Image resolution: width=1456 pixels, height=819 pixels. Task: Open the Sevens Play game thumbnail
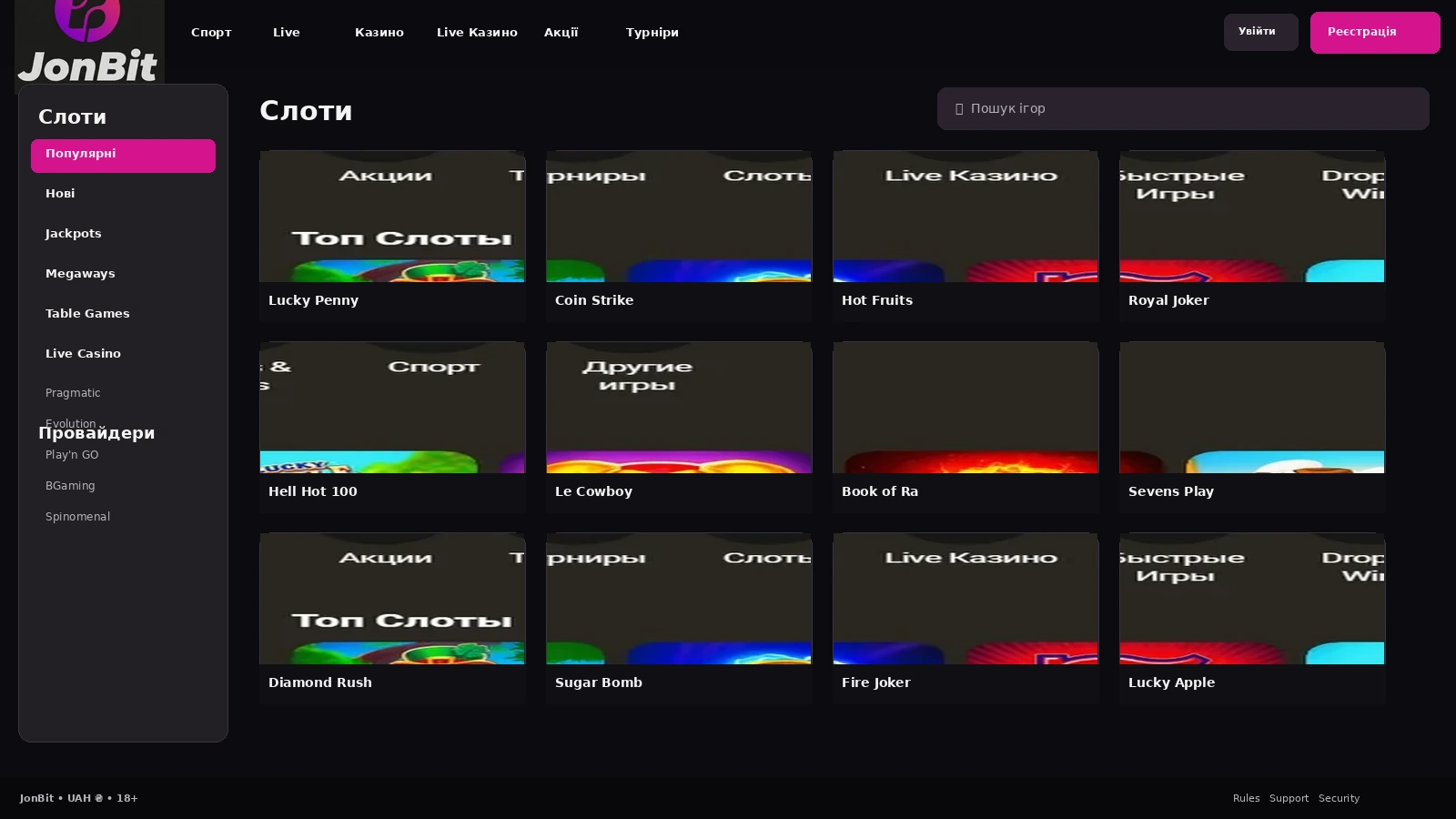pos(1252,408)
